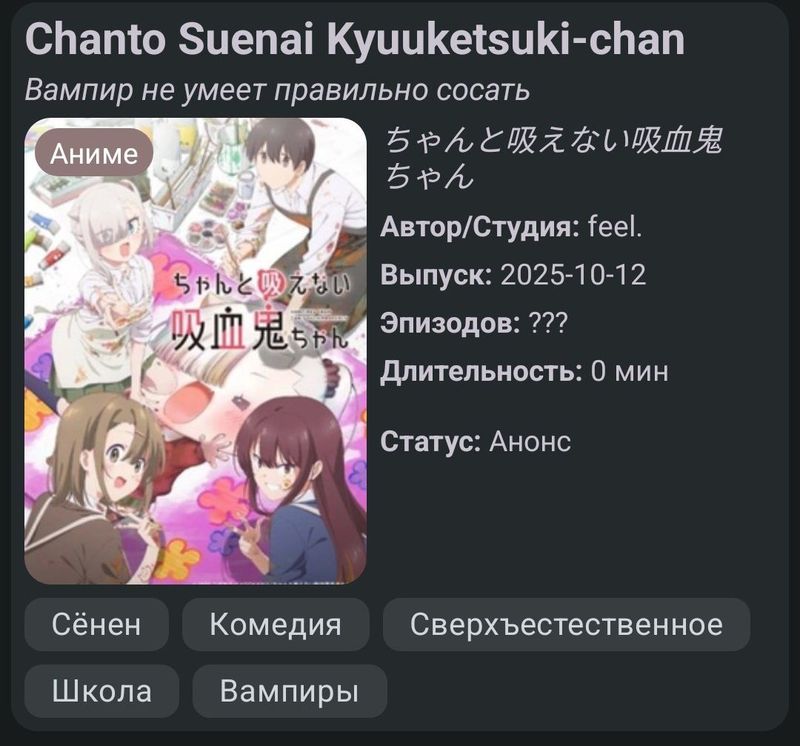Viewport: 800px width, 746px height.
Task: Select the Школа genre tag
Action: (x=102, y=691)
